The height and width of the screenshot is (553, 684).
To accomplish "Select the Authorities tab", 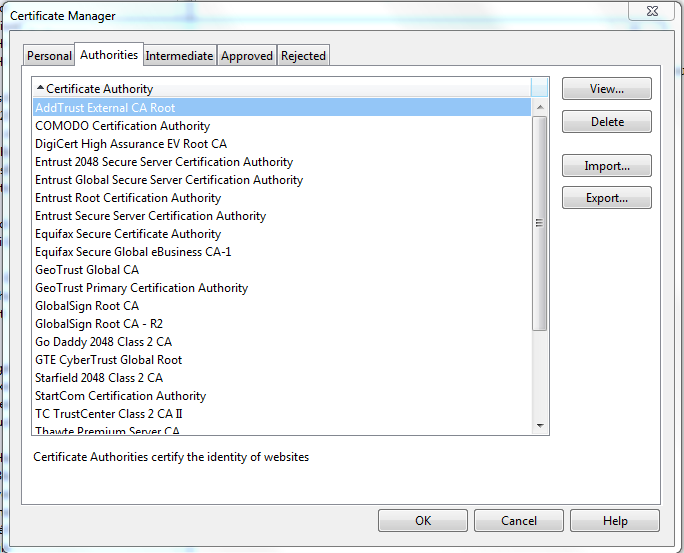I will pos(109,55).
